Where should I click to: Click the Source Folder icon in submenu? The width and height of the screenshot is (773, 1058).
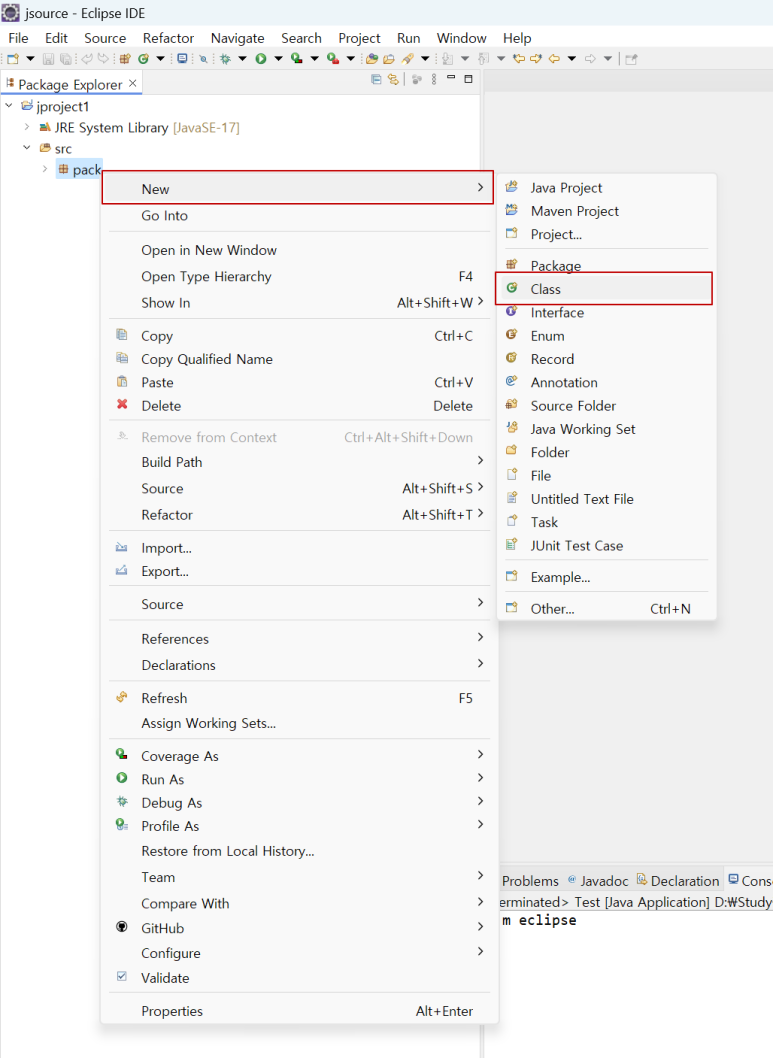pyautogui.click(x=512, y=404)
